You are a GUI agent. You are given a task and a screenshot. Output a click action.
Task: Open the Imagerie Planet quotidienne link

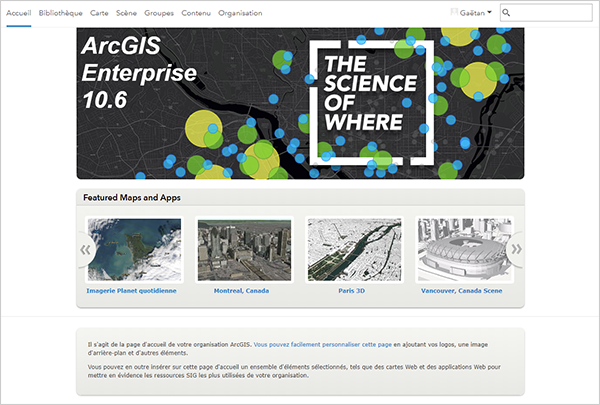point(131,291)
